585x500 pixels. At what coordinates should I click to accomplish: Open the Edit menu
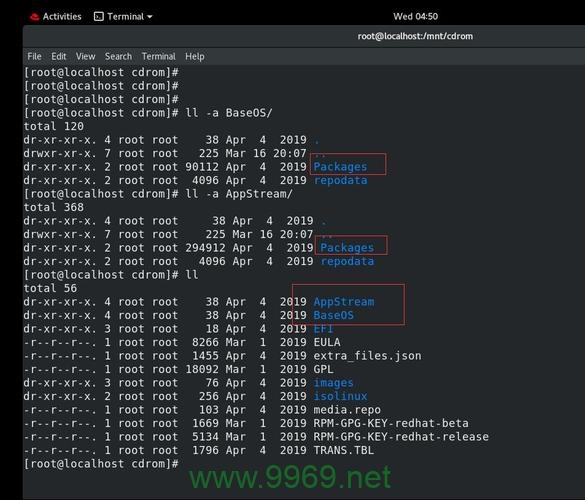59,56
